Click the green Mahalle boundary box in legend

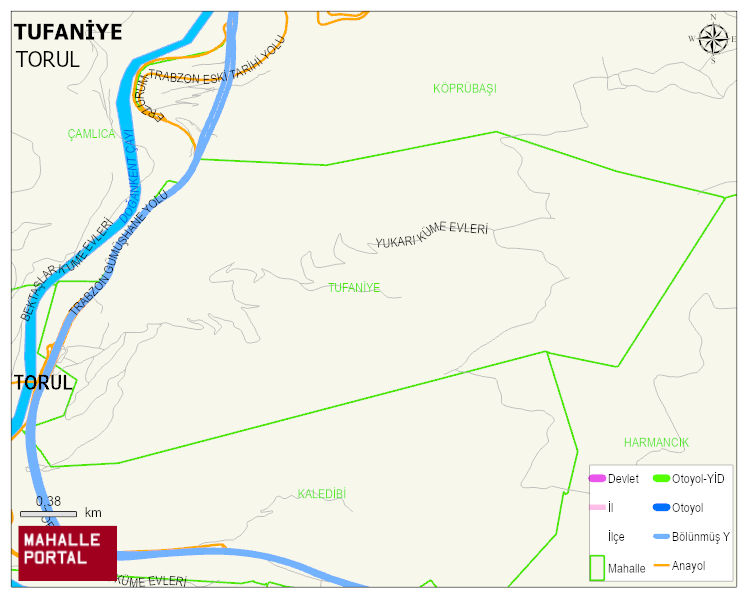point(597,567)
